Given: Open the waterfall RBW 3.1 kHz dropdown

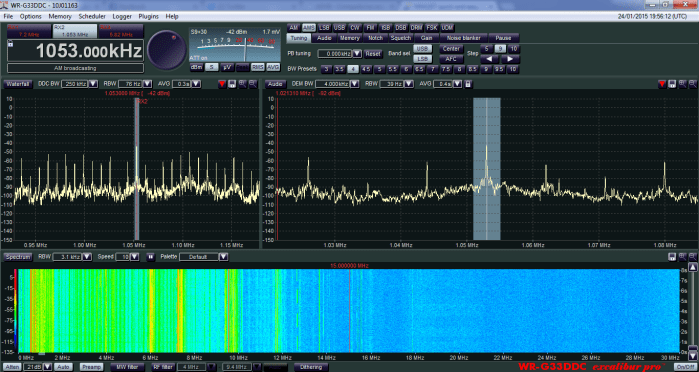Looking at the screenshot, I should (x=87, y=257).
